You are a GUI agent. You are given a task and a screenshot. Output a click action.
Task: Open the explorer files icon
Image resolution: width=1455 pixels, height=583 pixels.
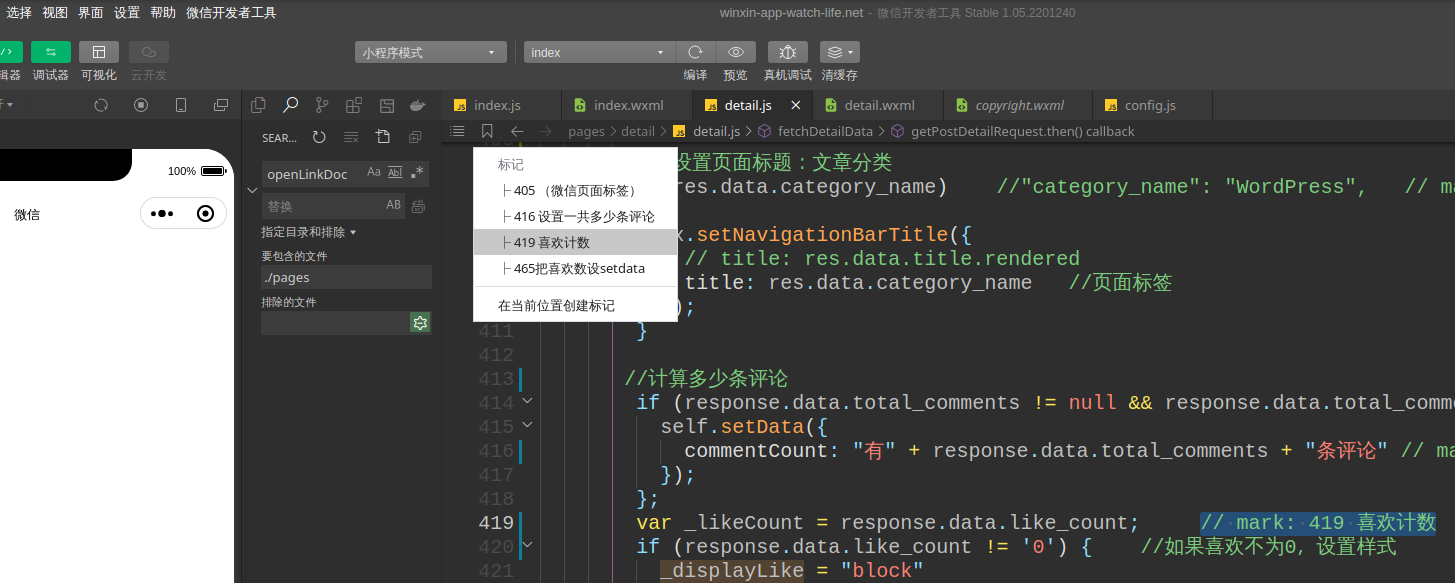(x=258, y=105)
